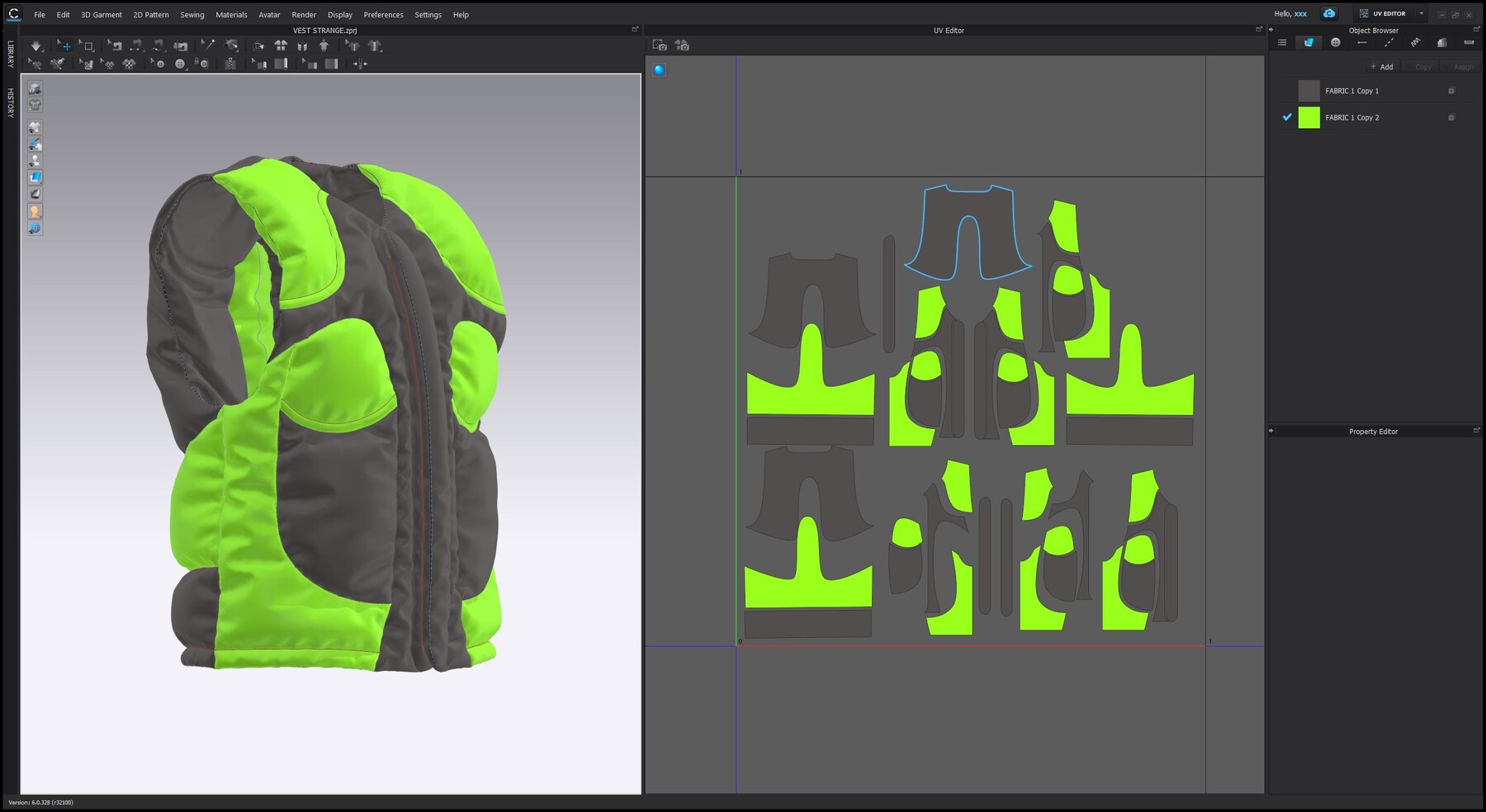1486x812 pixels.
Task: Select the Zipper tool
Action: [x=230, y=64]
